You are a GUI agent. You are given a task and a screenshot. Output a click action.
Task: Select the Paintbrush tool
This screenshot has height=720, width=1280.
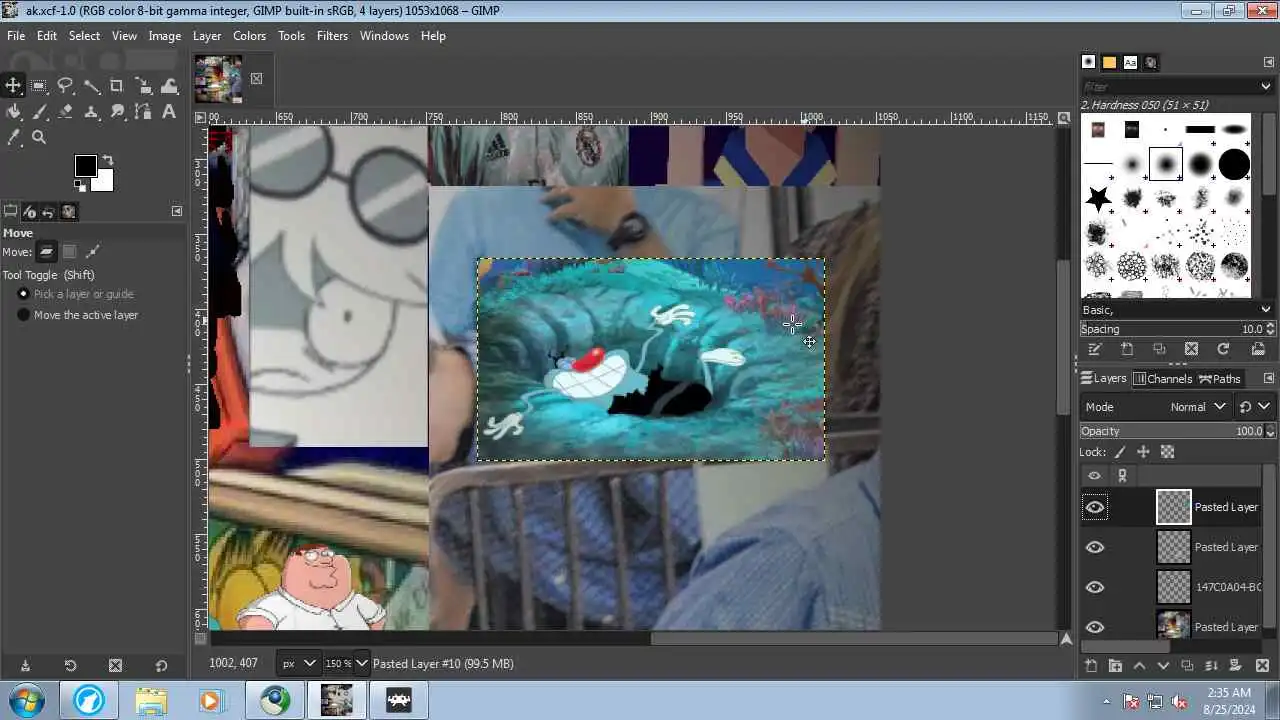(x=39, y=112)
